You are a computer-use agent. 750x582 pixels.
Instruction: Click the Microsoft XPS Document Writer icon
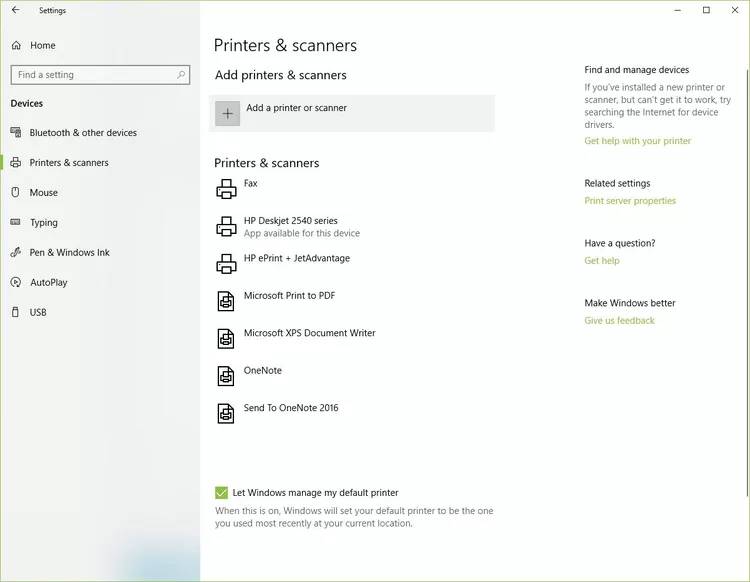pyautogui.click(x=226, y=339)
